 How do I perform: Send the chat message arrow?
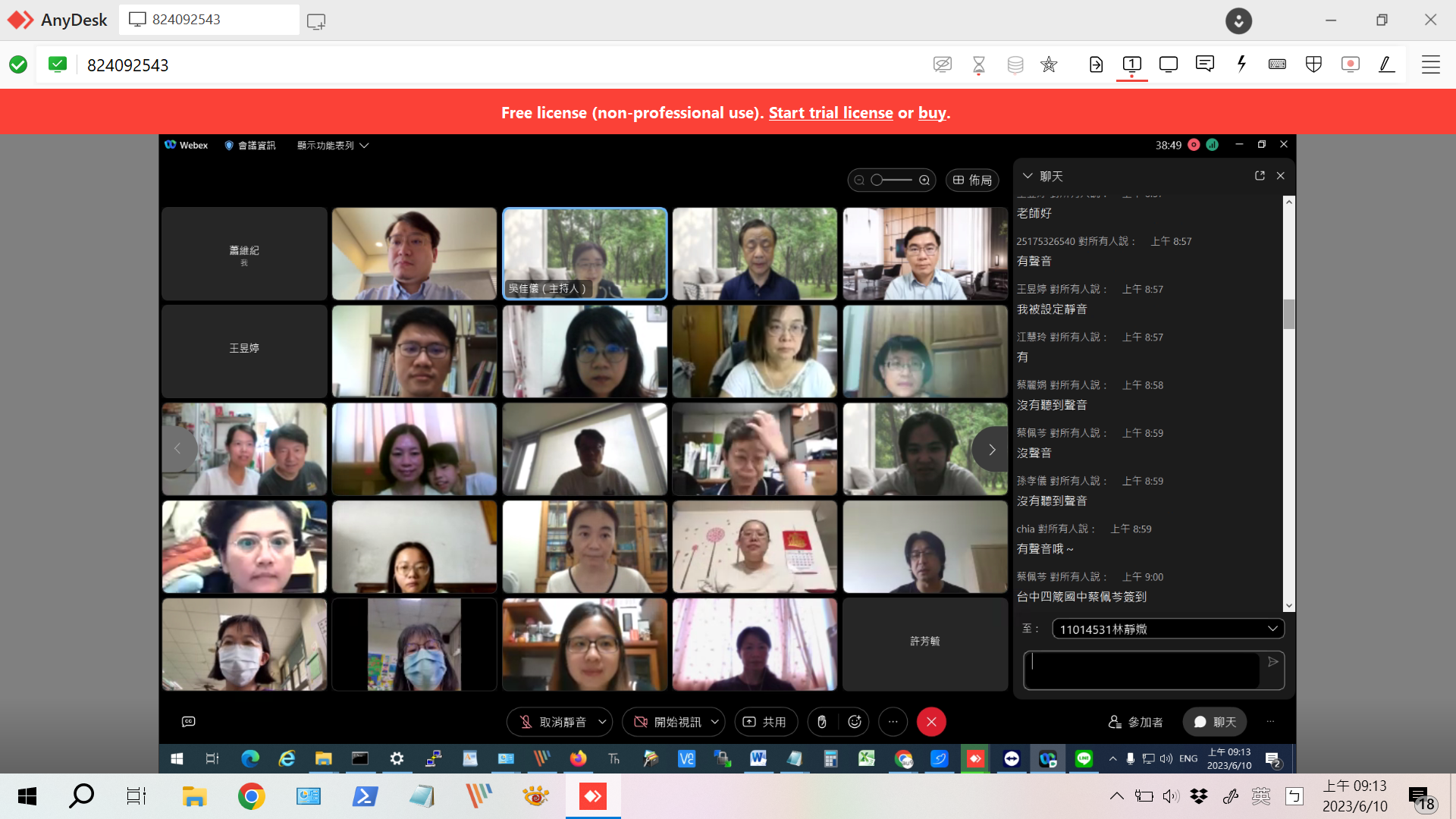1273,662
